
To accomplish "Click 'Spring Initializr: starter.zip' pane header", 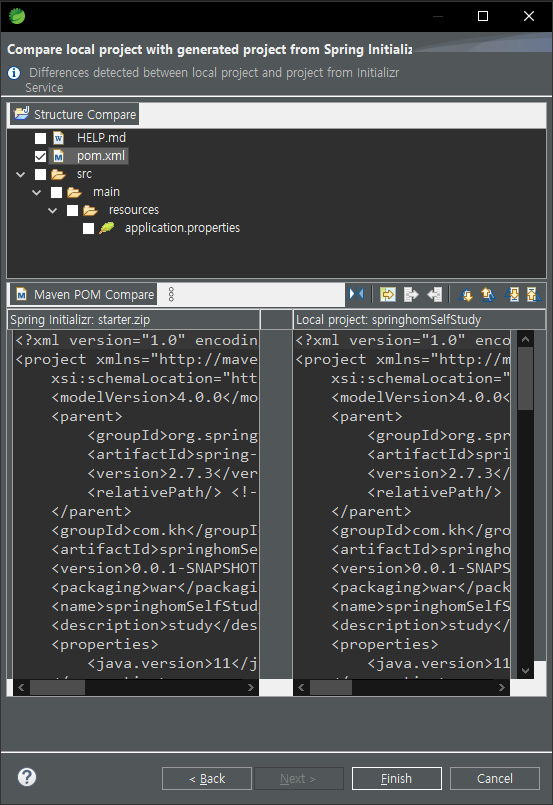I will tap(134, 319).
